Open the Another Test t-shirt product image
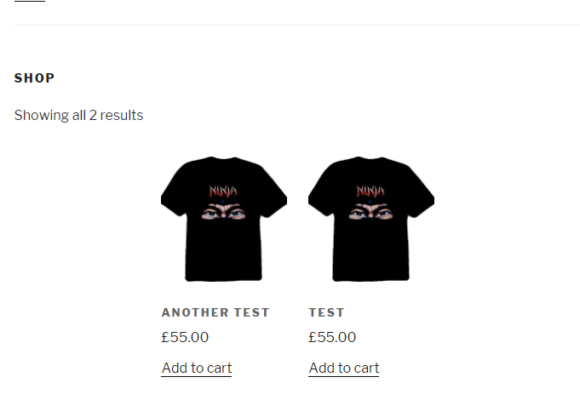This screenshot has height=400, width=580. tap(224, 219)
